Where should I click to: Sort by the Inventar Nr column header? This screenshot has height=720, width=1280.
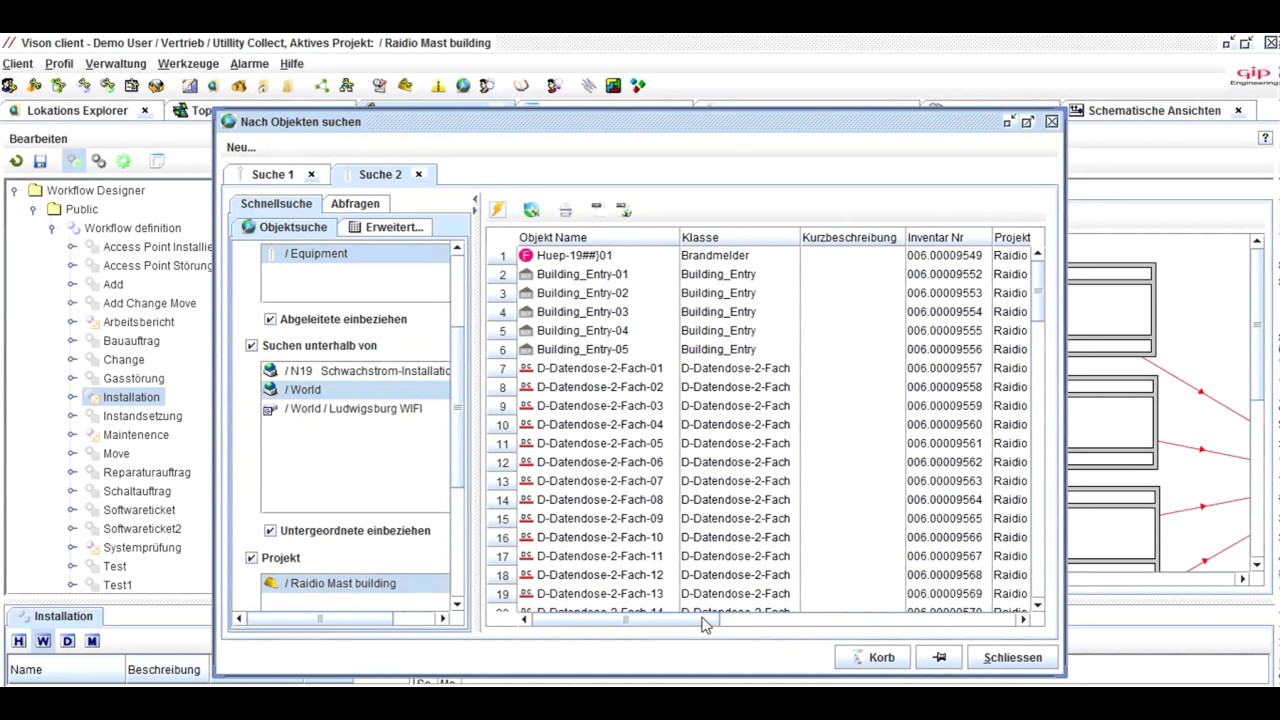tap(947, 238)
